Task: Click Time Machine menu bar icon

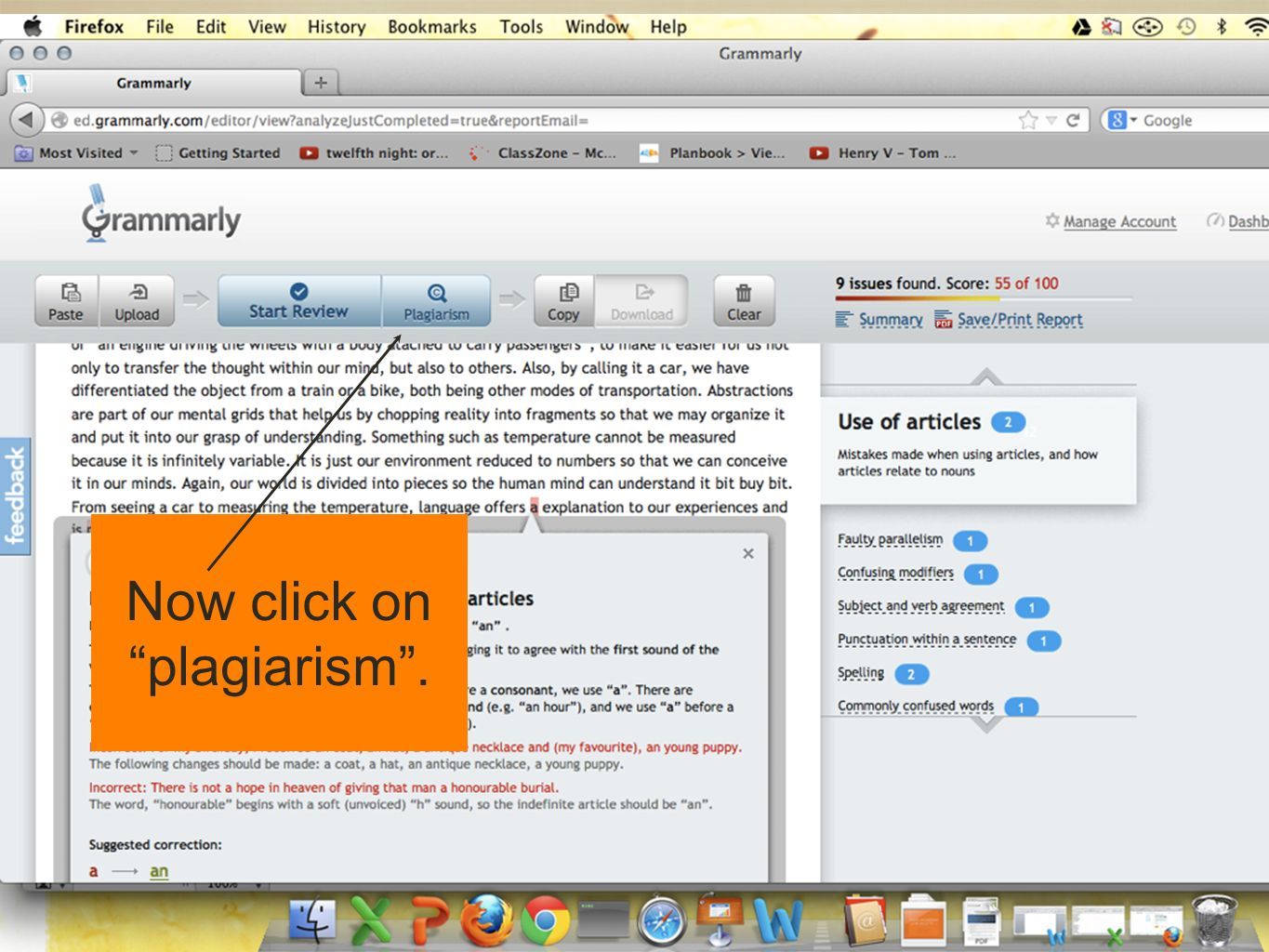Action: click(1186, 27)
